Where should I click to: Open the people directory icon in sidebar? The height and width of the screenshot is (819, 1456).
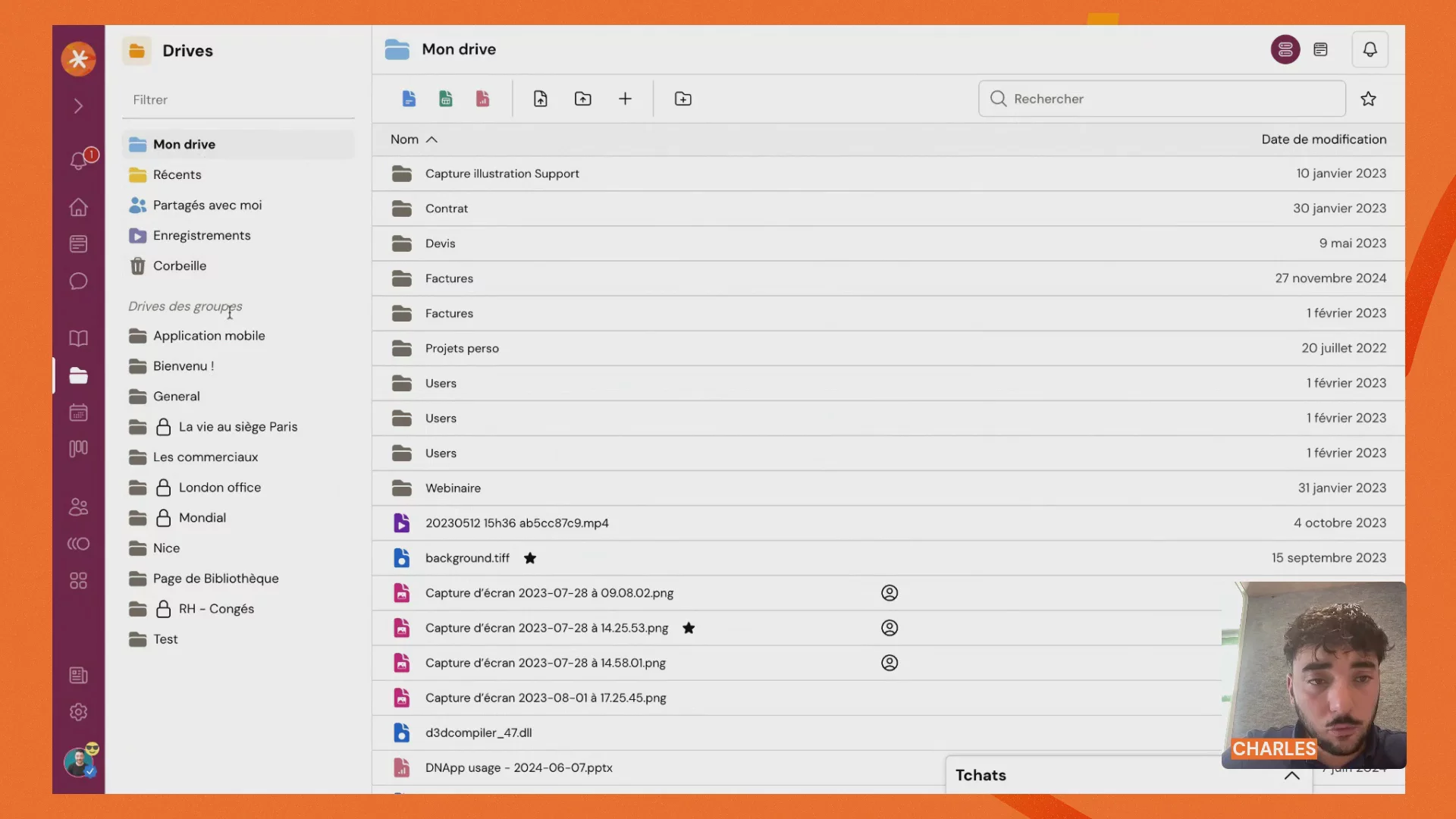click(x=78, y=507)
